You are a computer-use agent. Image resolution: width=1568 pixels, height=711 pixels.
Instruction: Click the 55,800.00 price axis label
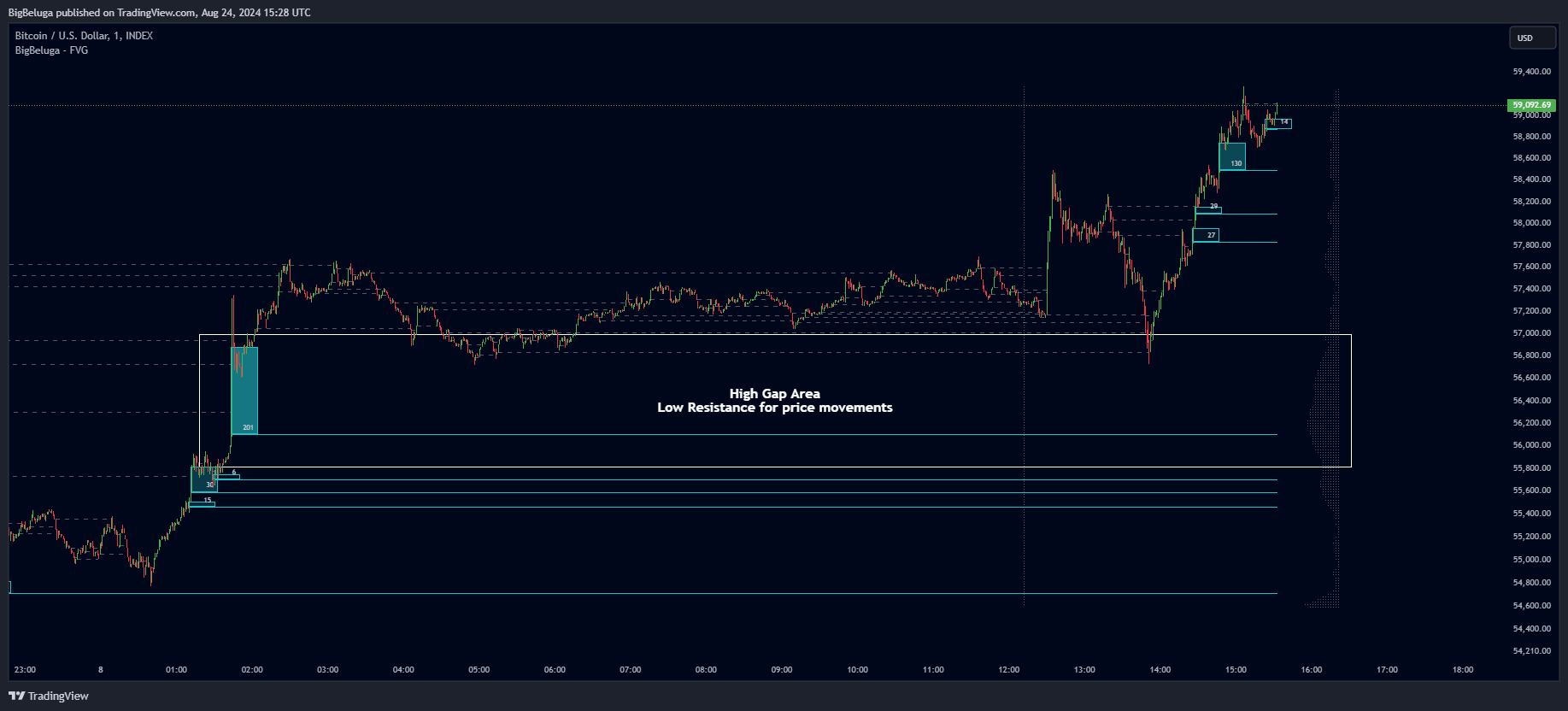point(1532,468)
